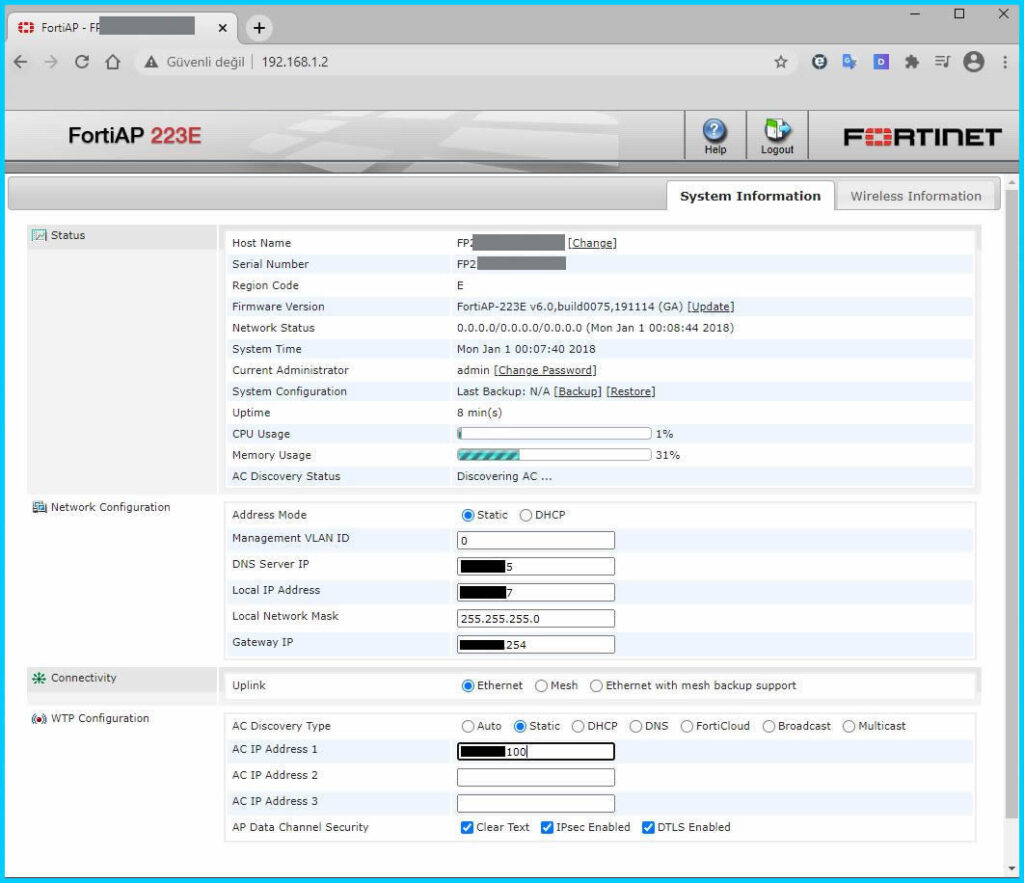
Task: Click the Backup configuration link
Action: 577,391
